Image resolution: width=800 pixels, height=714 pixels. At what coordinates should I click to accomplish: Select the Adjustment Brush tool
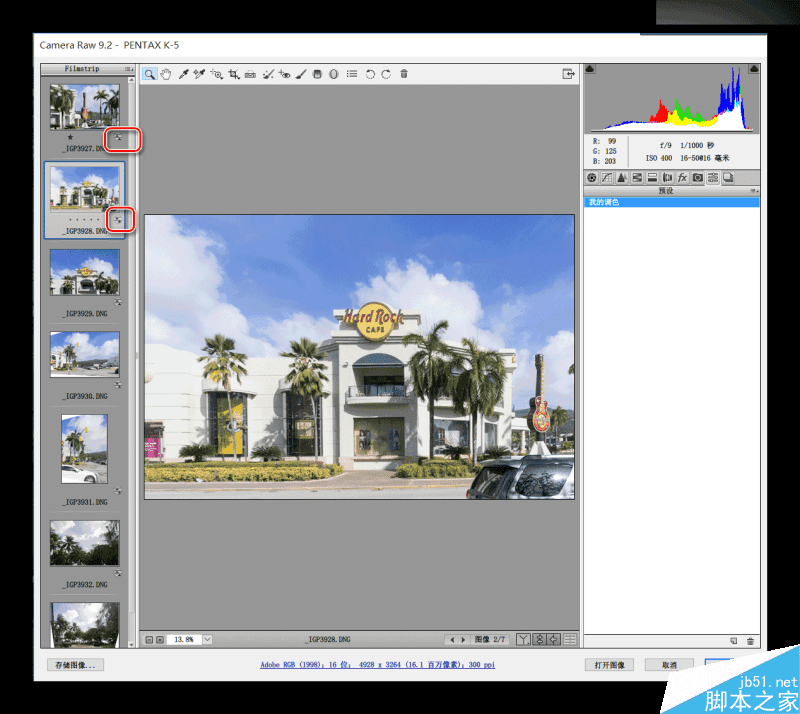tap(301, 75)
